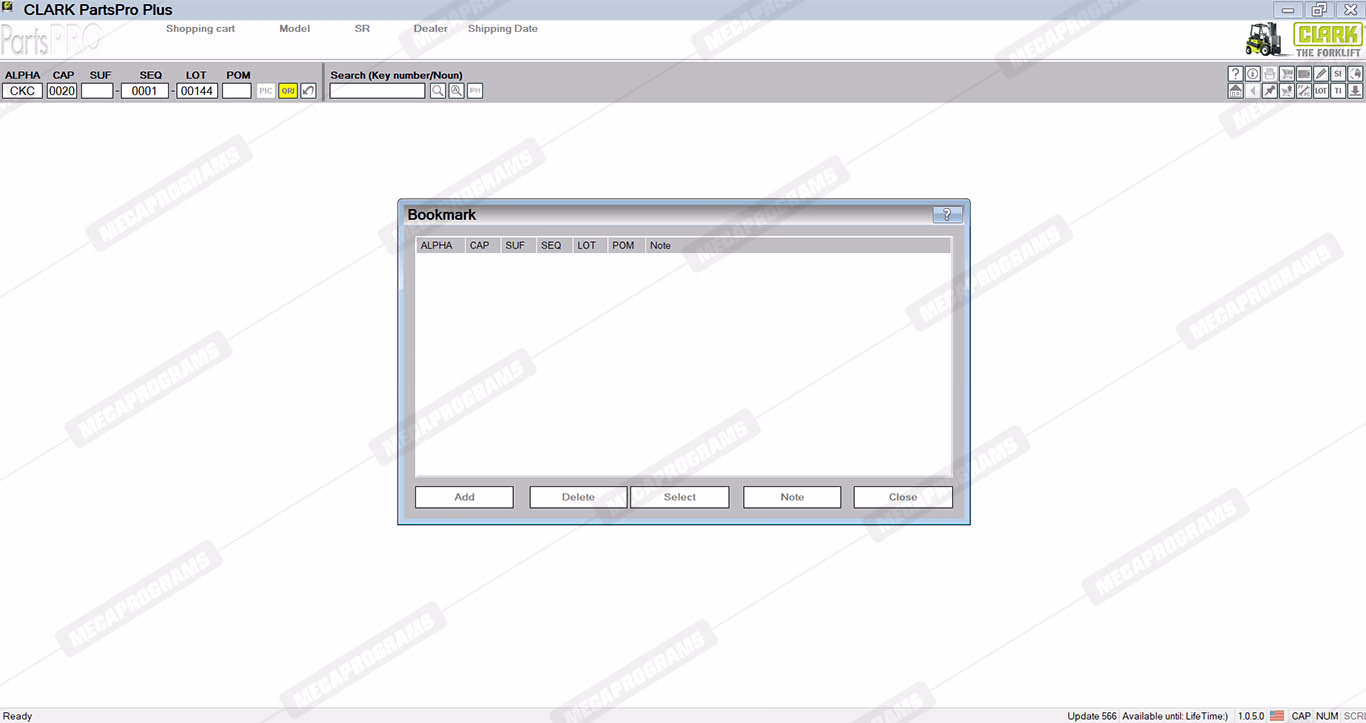Screen dimensions: 1366x723
Task: Click the SEQ column header in Bookmark list
Action: 554,246
